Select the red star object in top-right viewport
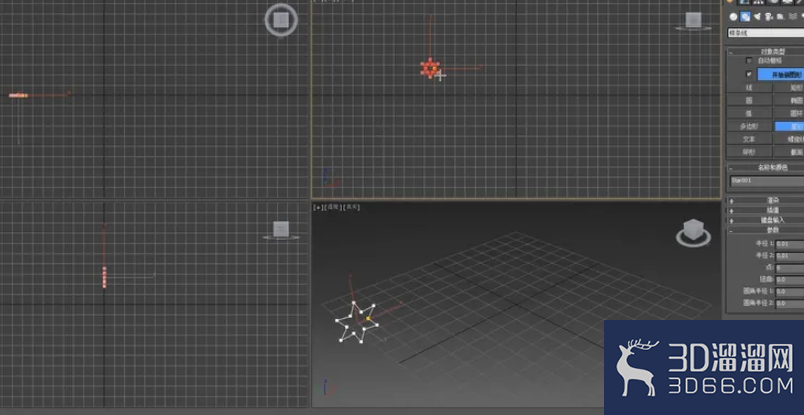Screen dimensions: 804x415 pyautogui.click(x=430, y=68)
